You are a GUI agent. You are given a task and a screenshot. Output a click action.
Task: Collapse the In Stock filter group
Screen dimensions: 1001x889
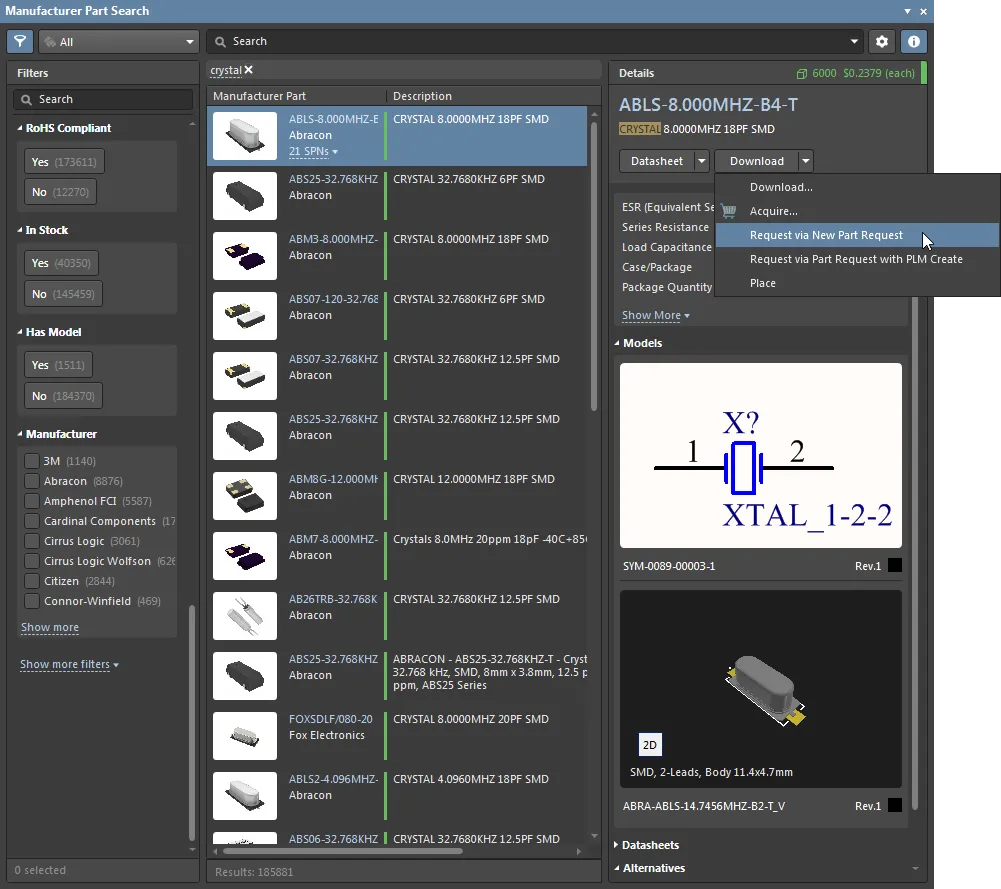pyautogui.click(x=19, y=230)
